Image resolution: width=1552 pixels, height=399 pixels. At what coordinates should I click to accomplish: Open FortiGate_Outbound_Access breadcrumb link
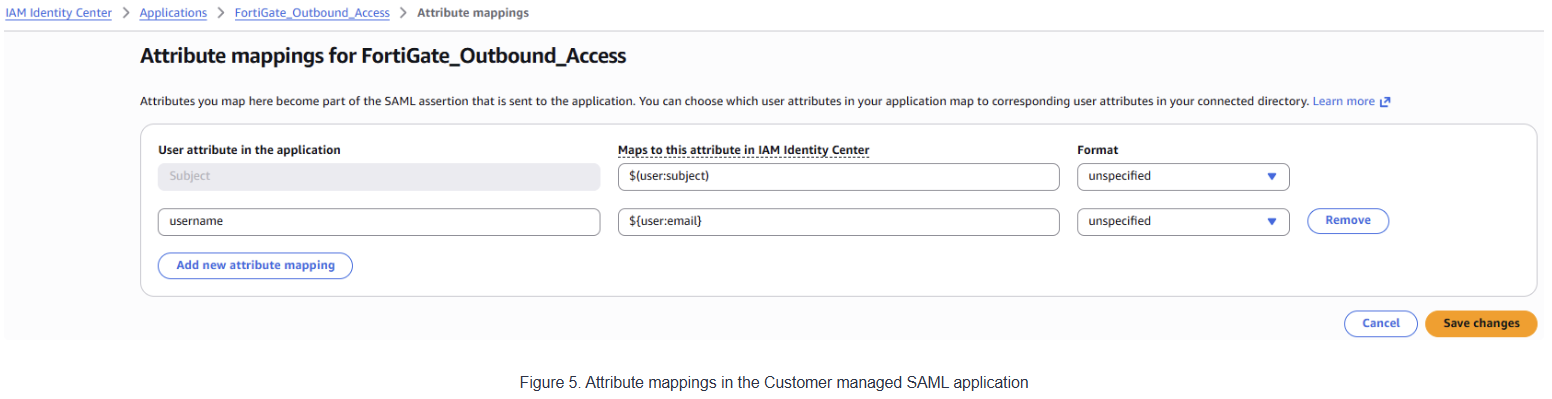click(312, 13)
